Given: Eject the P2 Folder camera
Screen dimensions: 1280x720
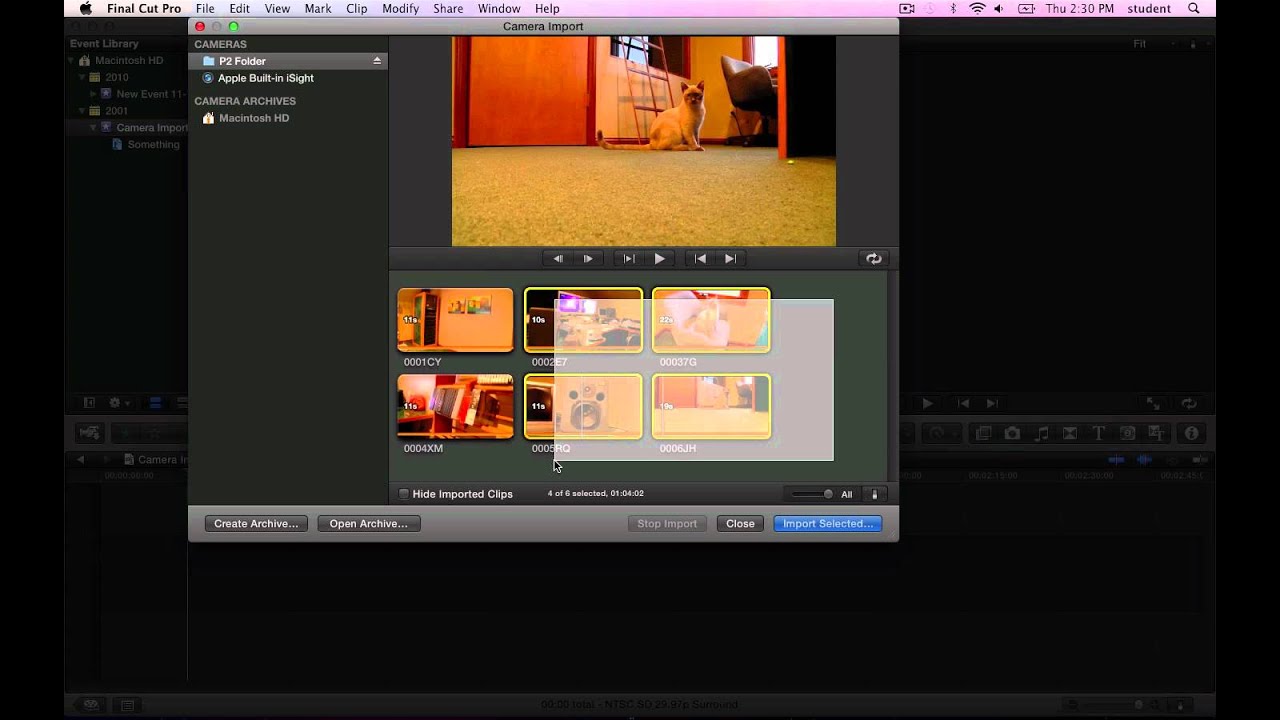Looking at the screenshot, I should 377,61.
